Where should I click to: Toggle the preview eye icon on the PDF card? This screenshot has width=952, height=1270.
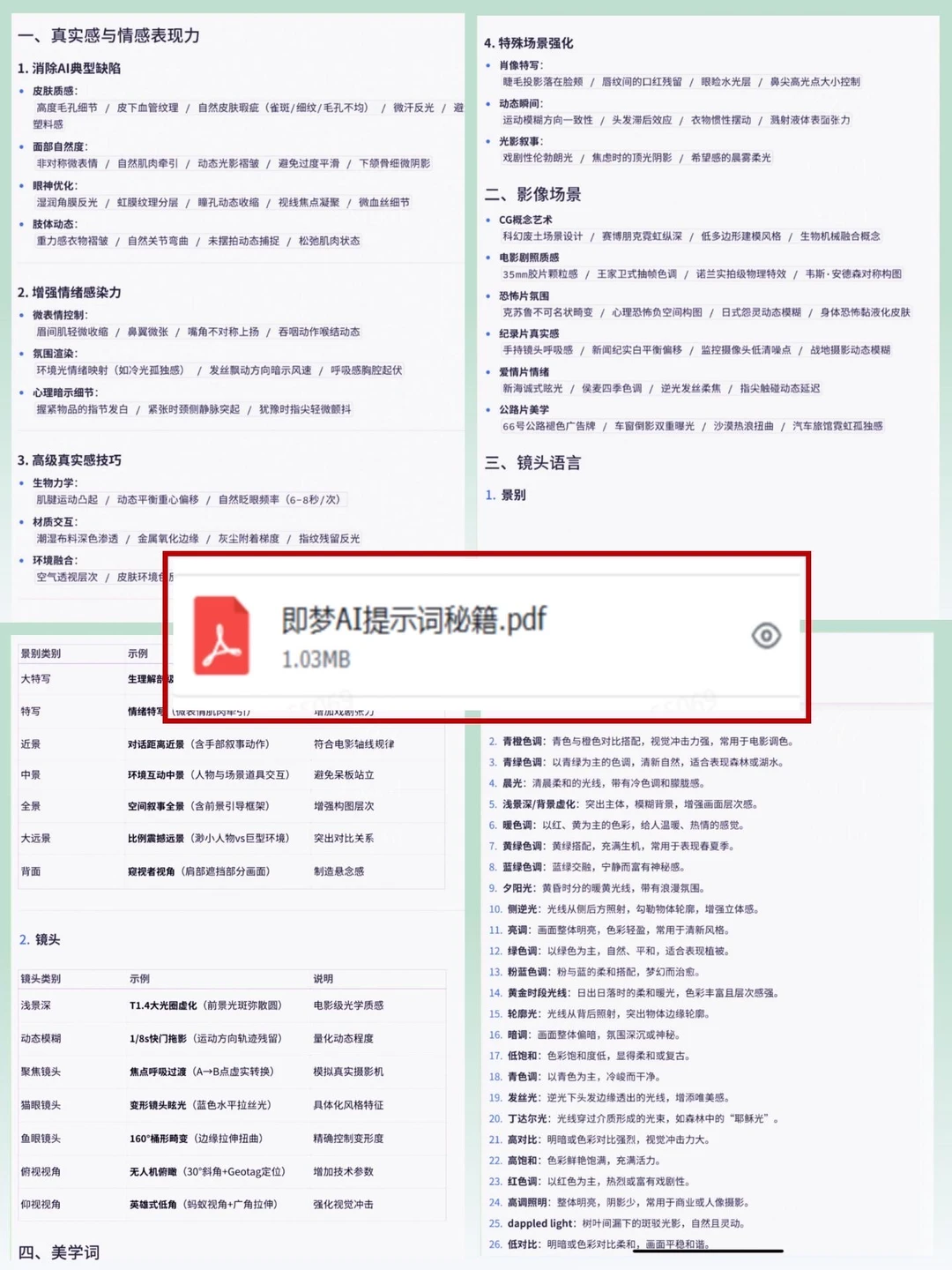click(x=766, y=635)
